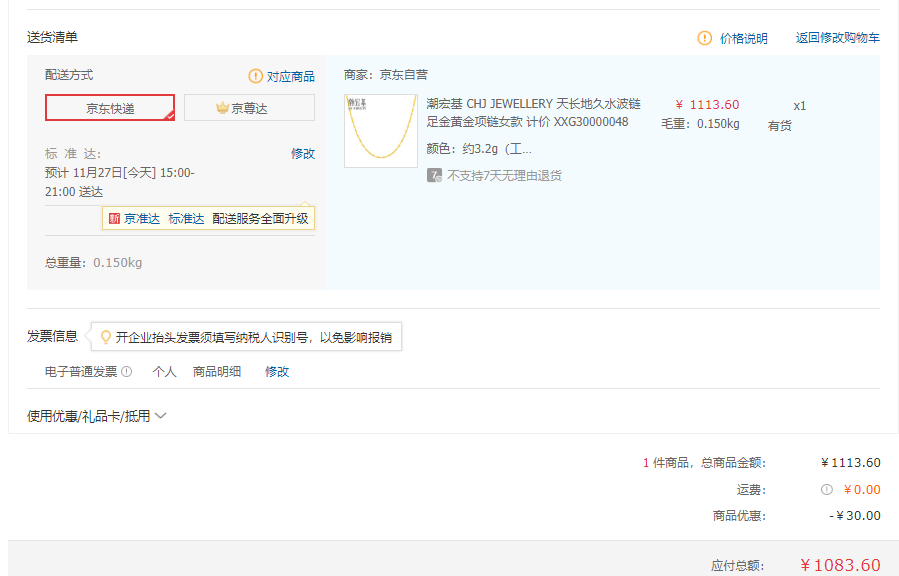Open the 对应商品 link

point(291,76)
